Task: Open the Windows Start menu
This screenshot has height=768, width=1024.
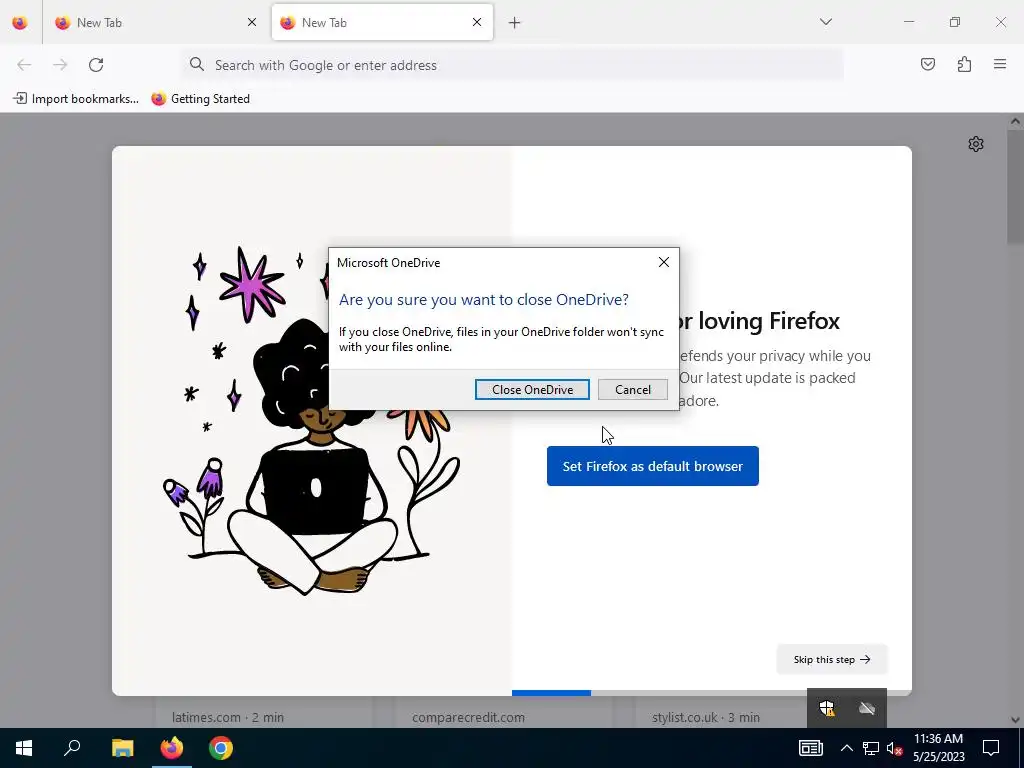Action: (x=24, y=748)
